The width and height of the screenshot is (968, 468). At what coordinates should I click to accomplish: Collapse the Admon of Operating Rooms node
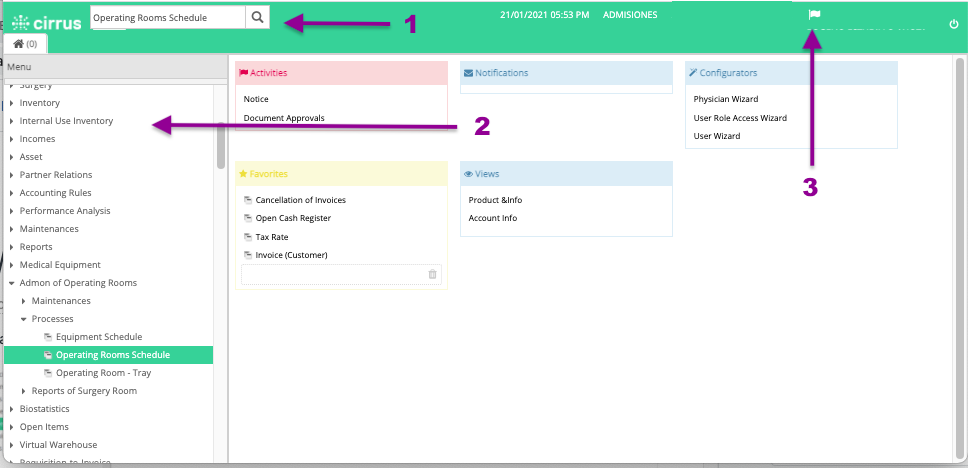(12, 283)
